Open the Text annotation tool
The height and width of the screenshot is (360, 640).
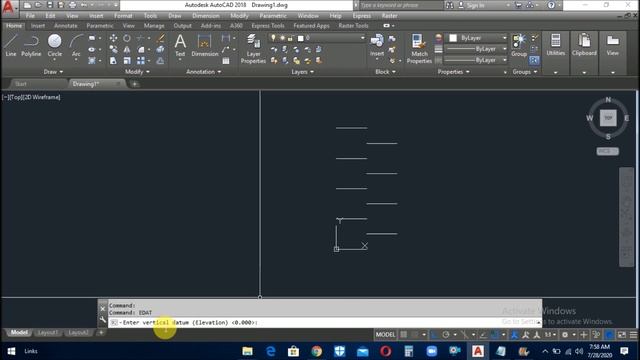pos(180,45)
